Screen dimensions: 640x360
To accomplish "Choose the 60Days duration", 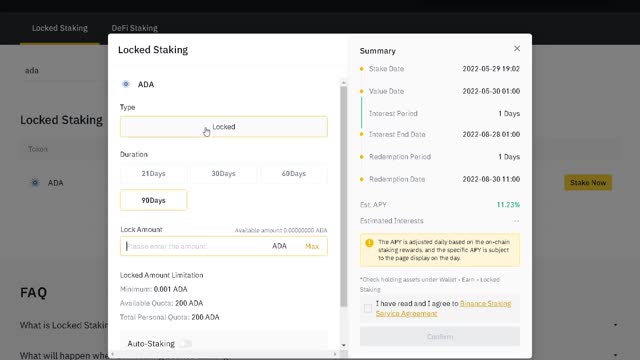I will coord(294,173).
